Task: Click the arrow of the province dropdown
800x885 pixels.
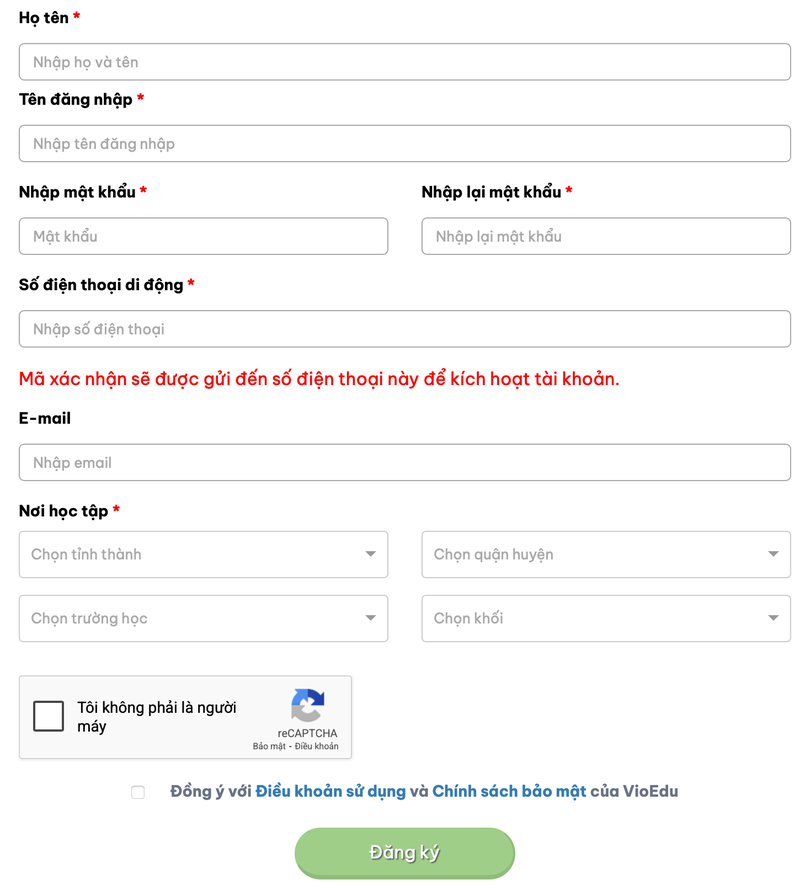Action: point(370,554)
